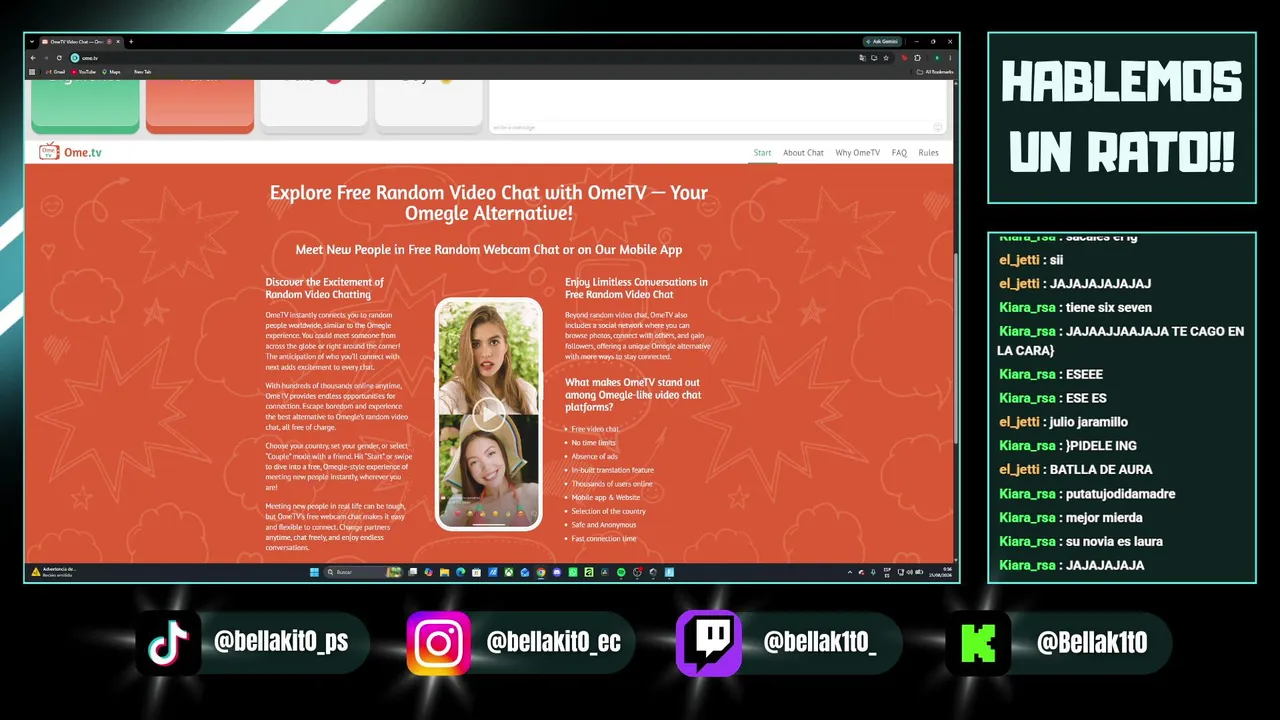Open Xbox app from the taskbar

click(509, 572)
